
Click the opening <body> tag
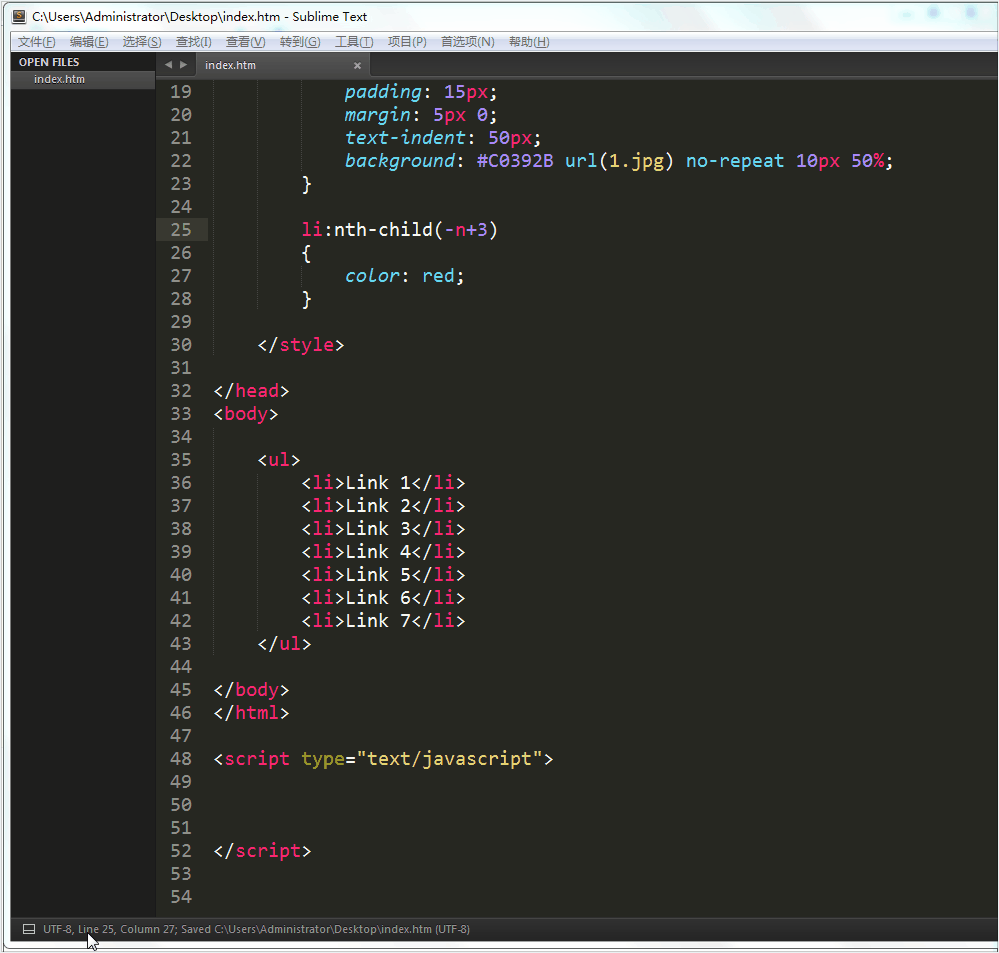(x=246, y=414)
